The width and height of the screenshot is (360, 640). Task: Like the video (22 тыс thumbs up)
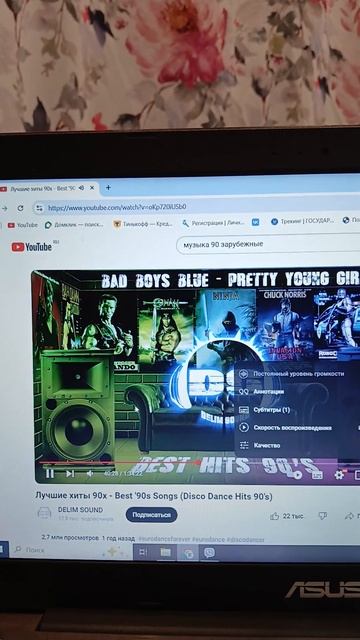click(x=287, y=516)
